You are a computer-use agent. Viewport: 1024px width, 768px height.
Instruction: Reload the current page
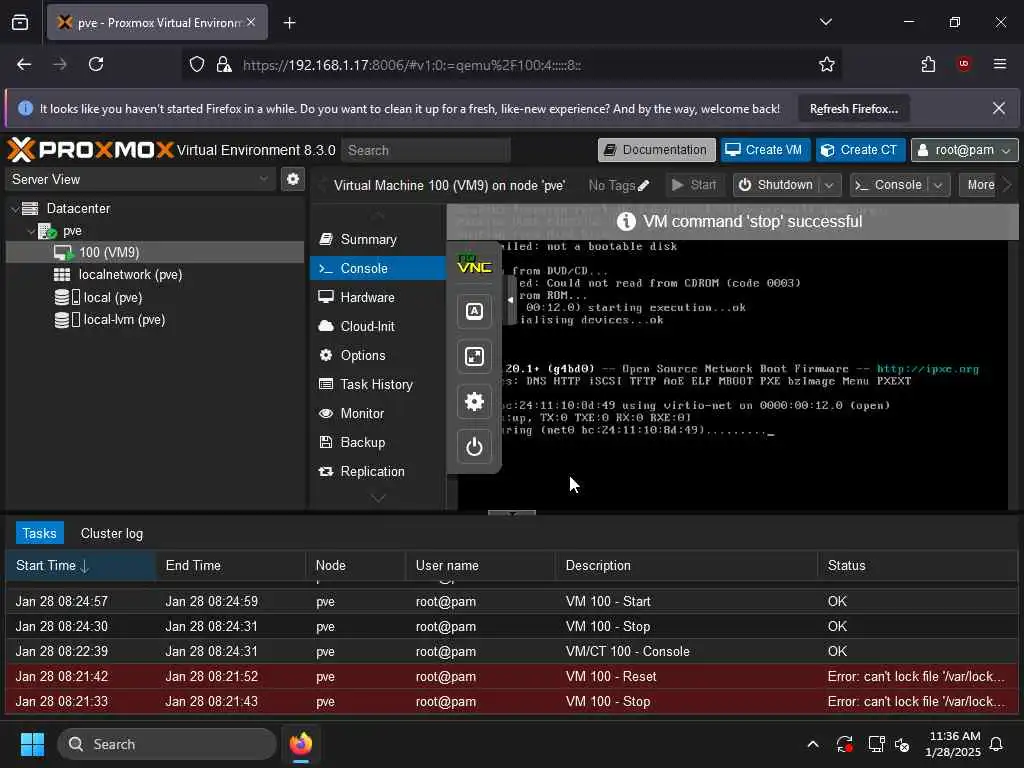point(96,64)
